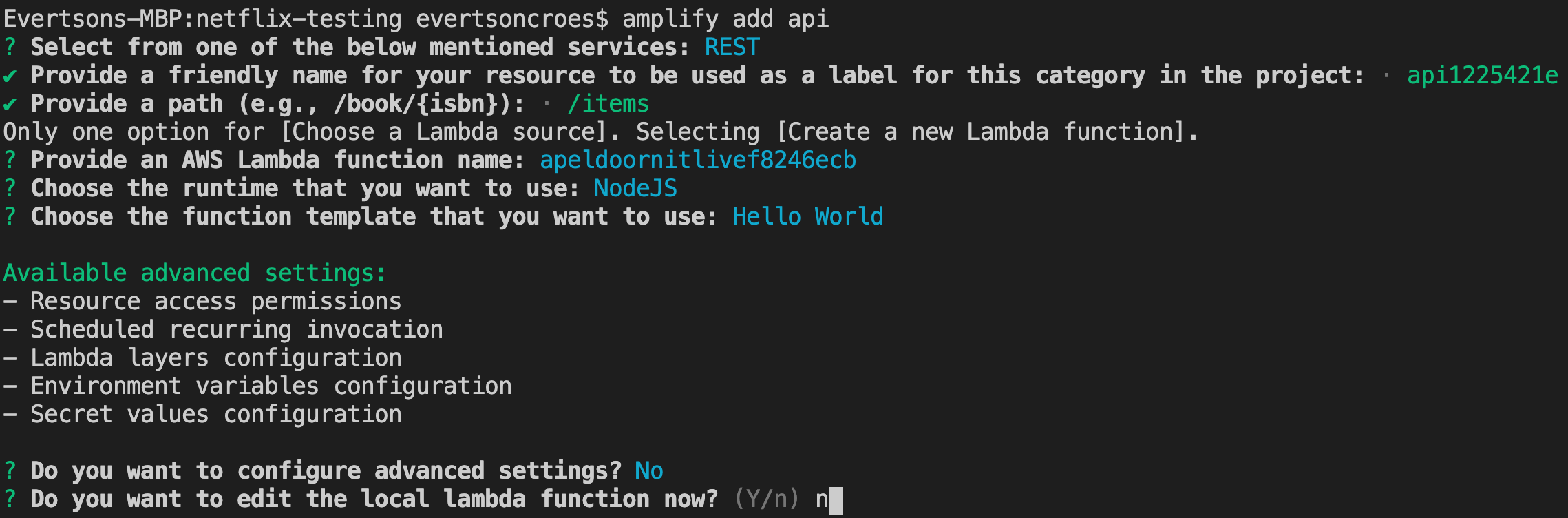Click the No answer for advanced settings
This screenshot has height=518, width=1568.
pyautogui.click(x=649, y=471)
